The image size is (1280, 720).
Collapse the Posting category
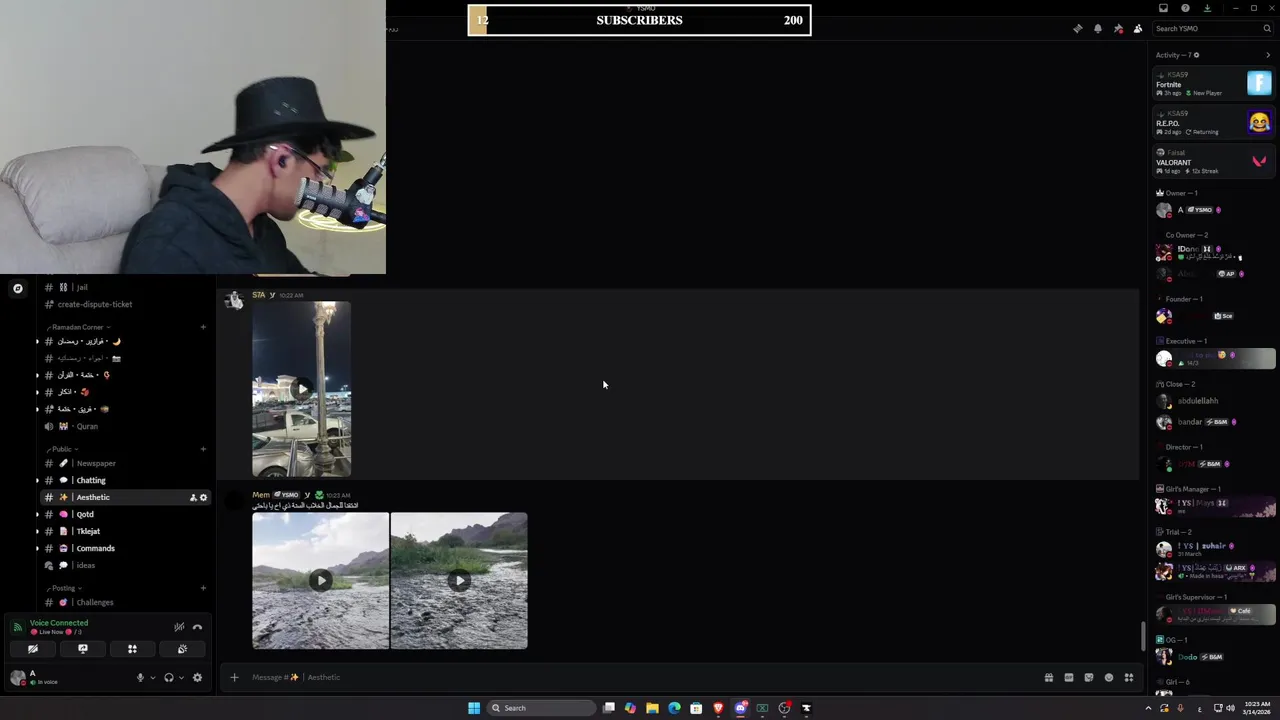(x=65, y=588)
